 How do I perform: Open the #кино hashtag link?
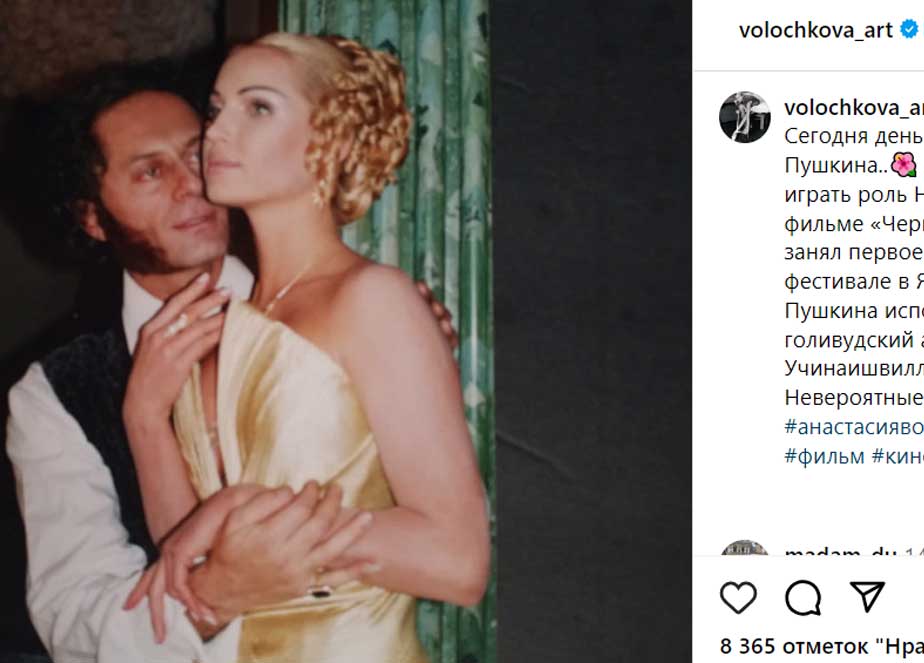pyautogui.click(x=897, y=455)
